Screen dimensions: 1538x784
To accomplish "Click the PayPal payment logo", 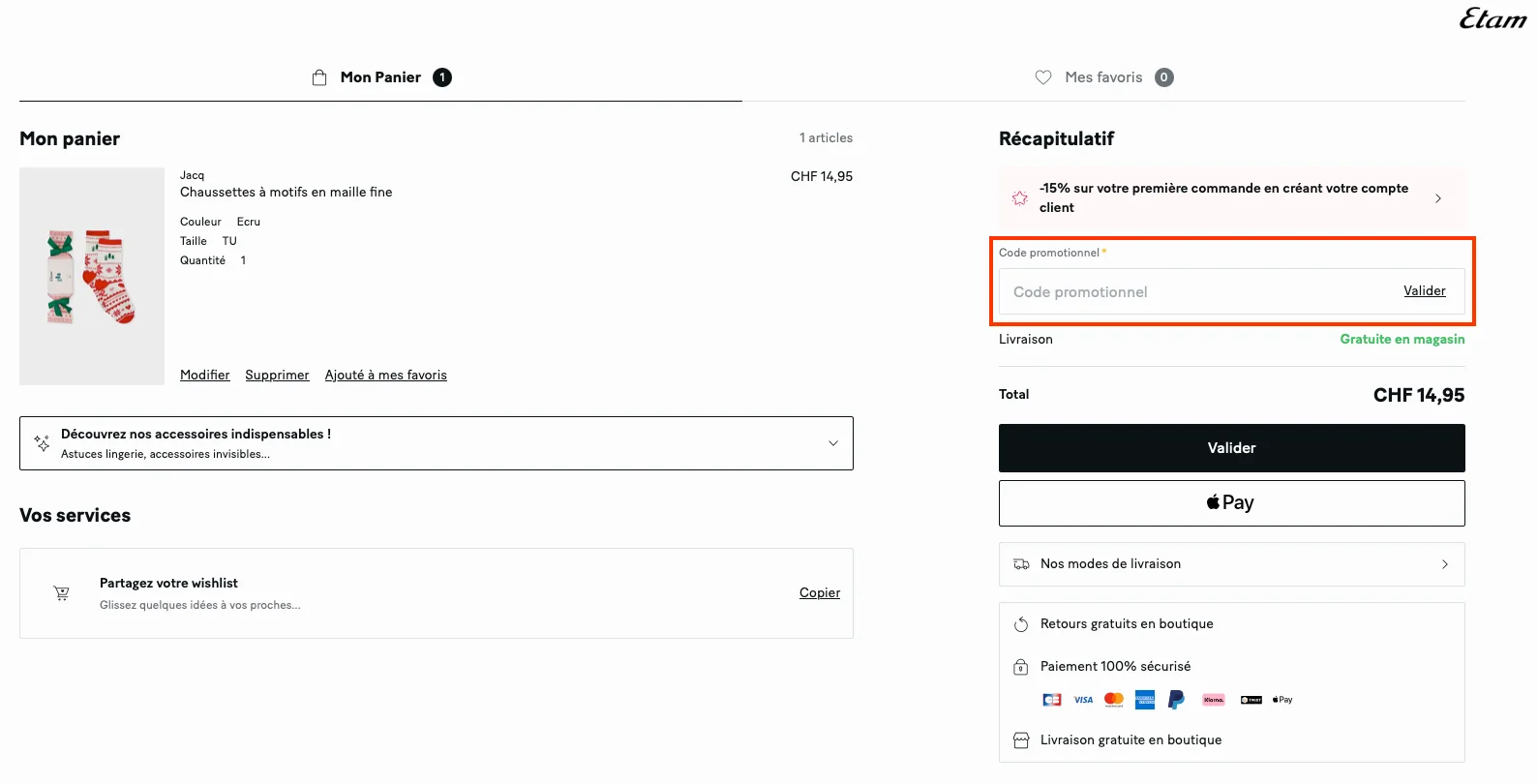I will (x=1176, y=700).
